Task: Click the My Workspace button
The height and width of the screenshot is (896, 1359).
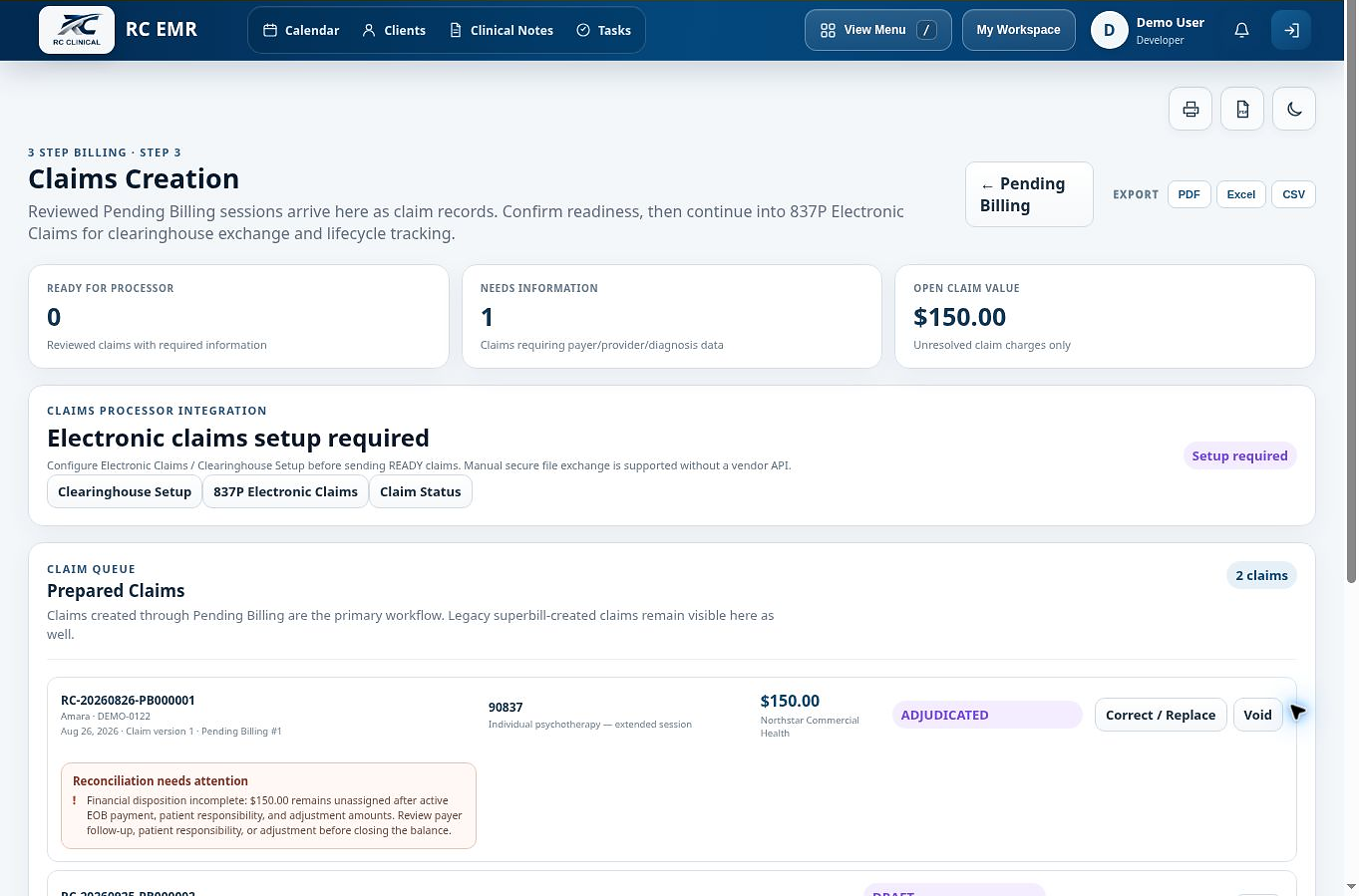Action: [1018, 30]
